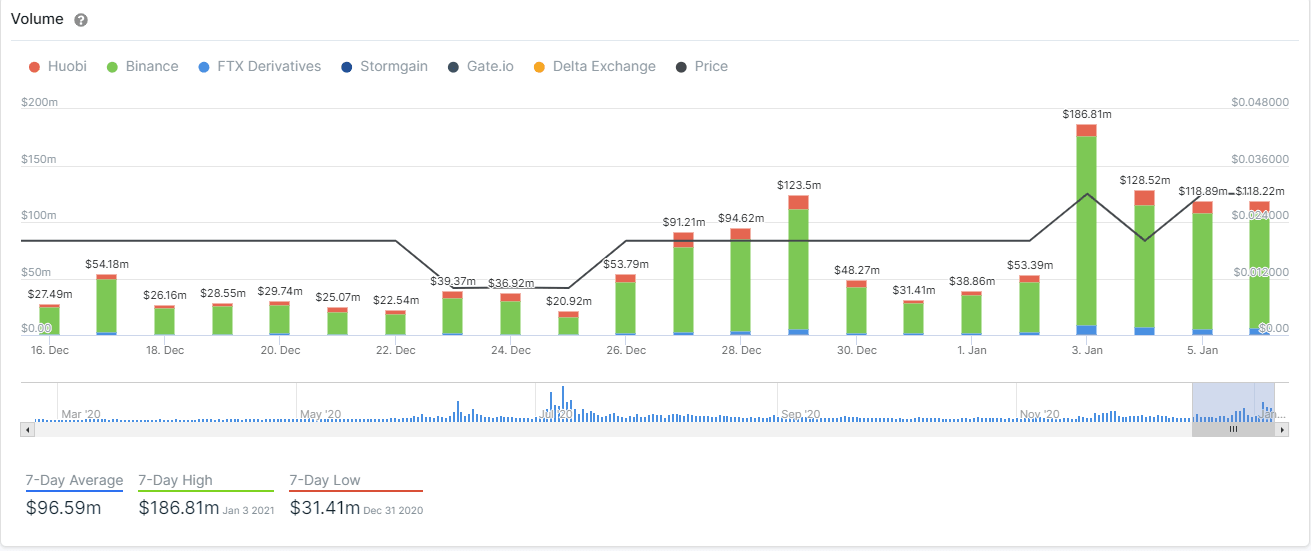Toggle Stormgain series in legend
This screenshot has height=551, width=1311.
coord(384,67)
